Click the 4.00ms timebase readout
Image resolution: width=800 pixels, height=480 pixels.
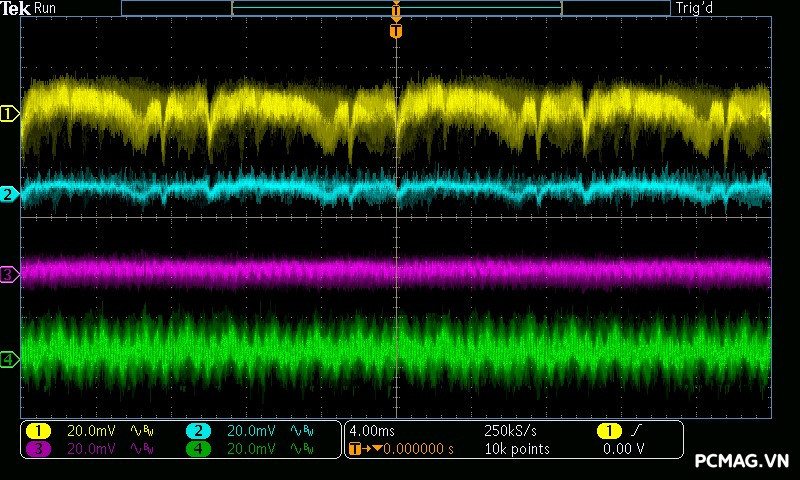coord(369,431)
